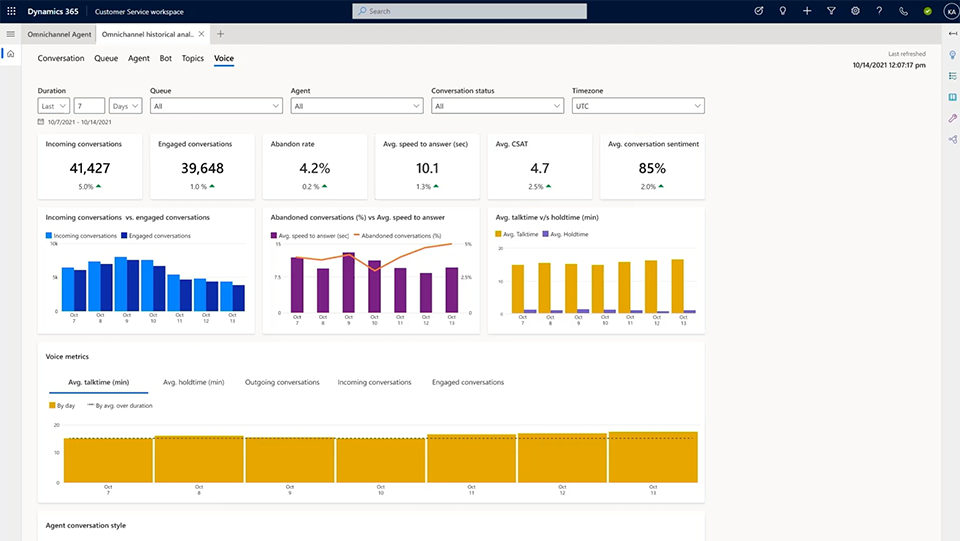Click the KA user profile button
This screenshot has height=541, width=960.
click(x=950, y=11)
